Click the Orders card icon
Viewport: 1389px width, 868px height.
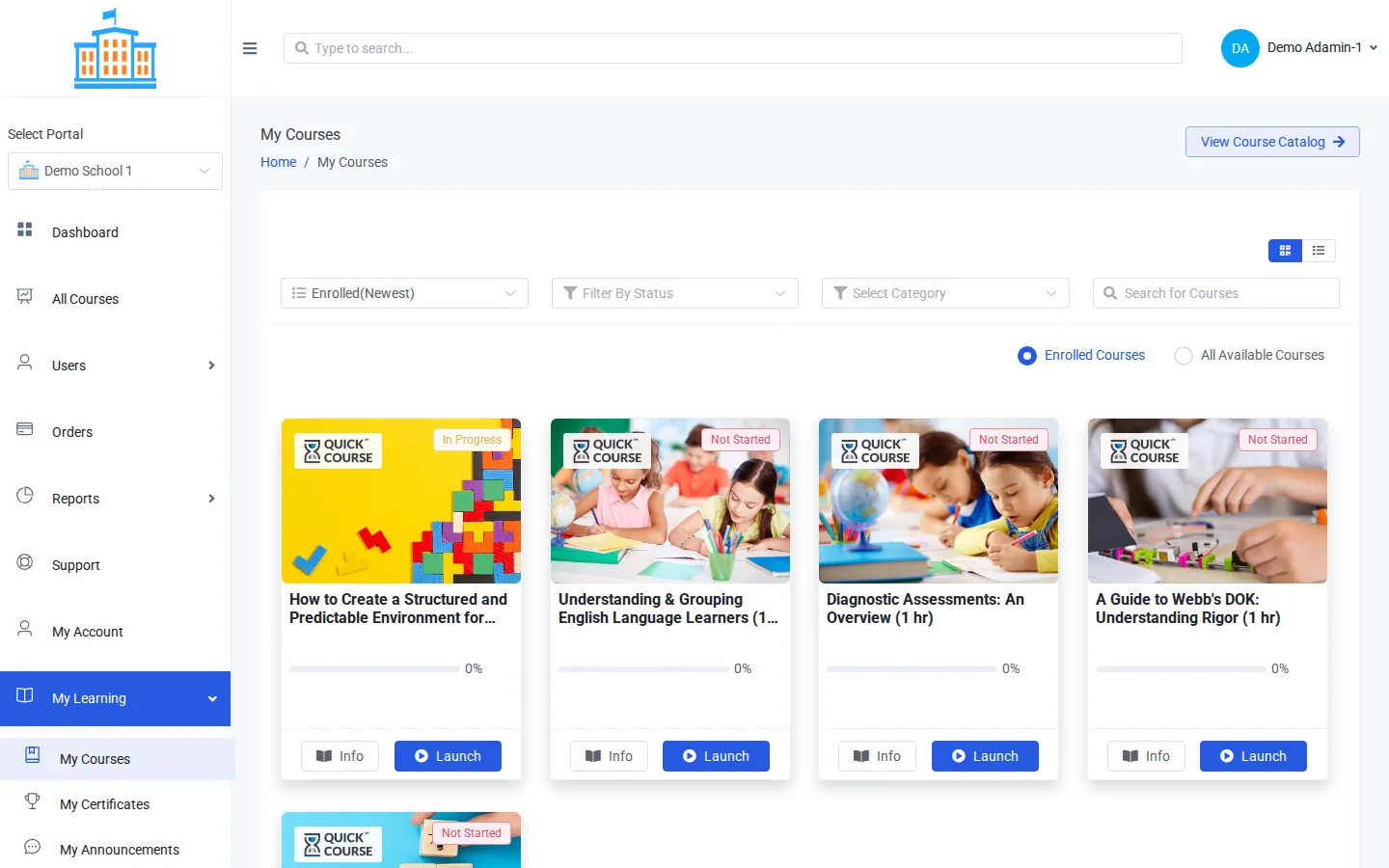coord(25,429)
